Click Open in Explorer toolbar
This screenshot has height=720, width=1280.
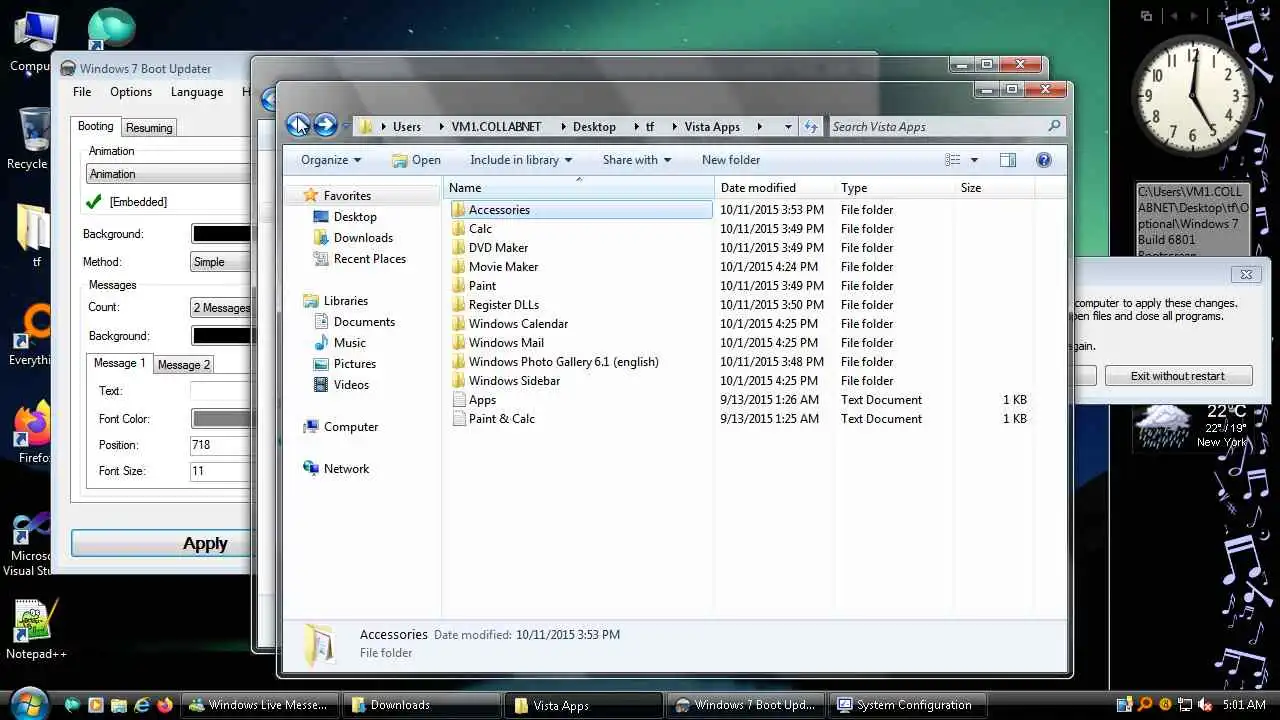(x=416, y=160)
